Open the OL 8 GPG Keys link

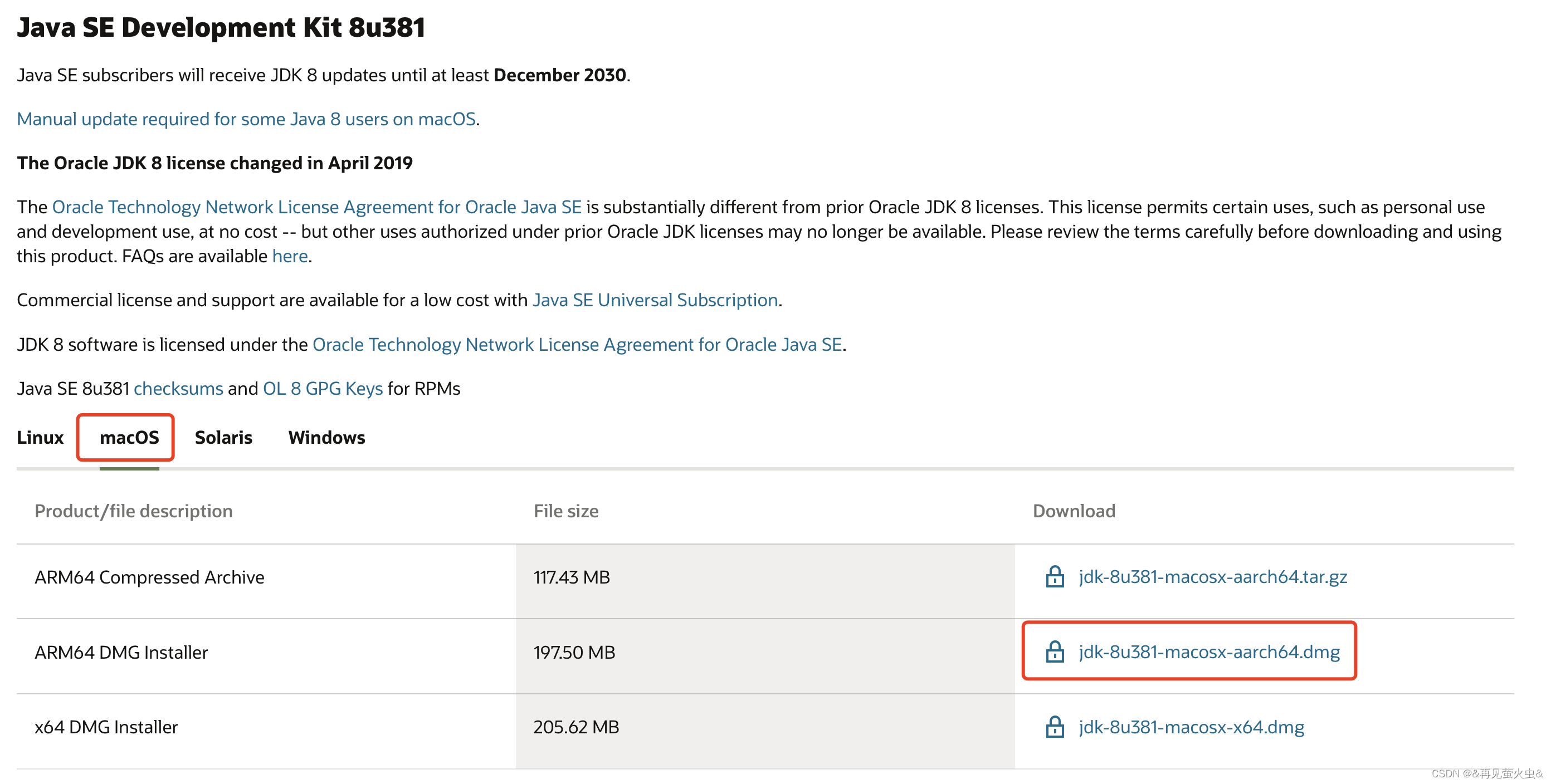pos(323,389)
